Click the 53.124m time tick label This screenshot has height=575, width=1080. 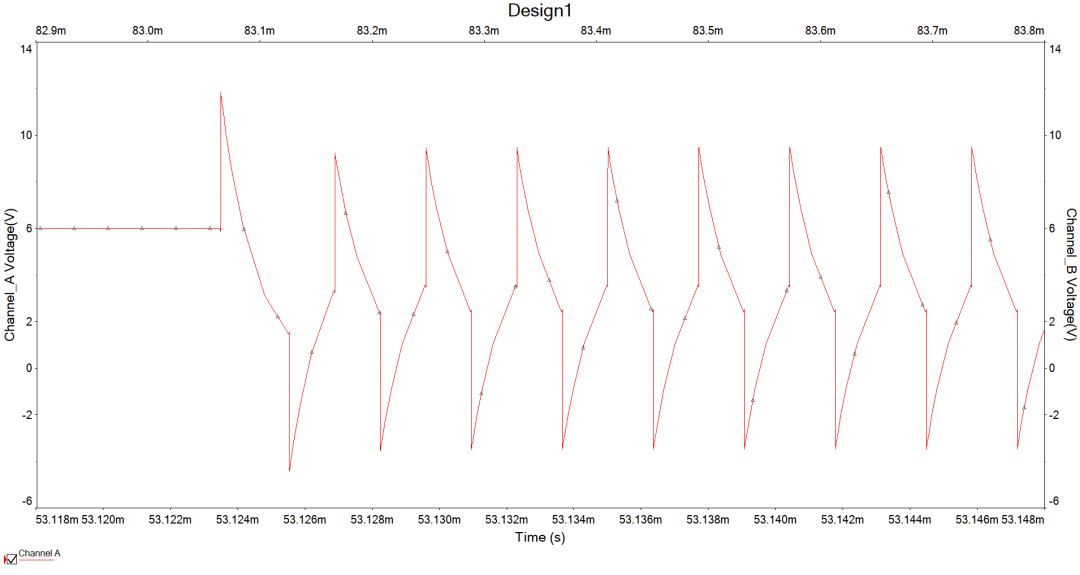click(238, 520)
